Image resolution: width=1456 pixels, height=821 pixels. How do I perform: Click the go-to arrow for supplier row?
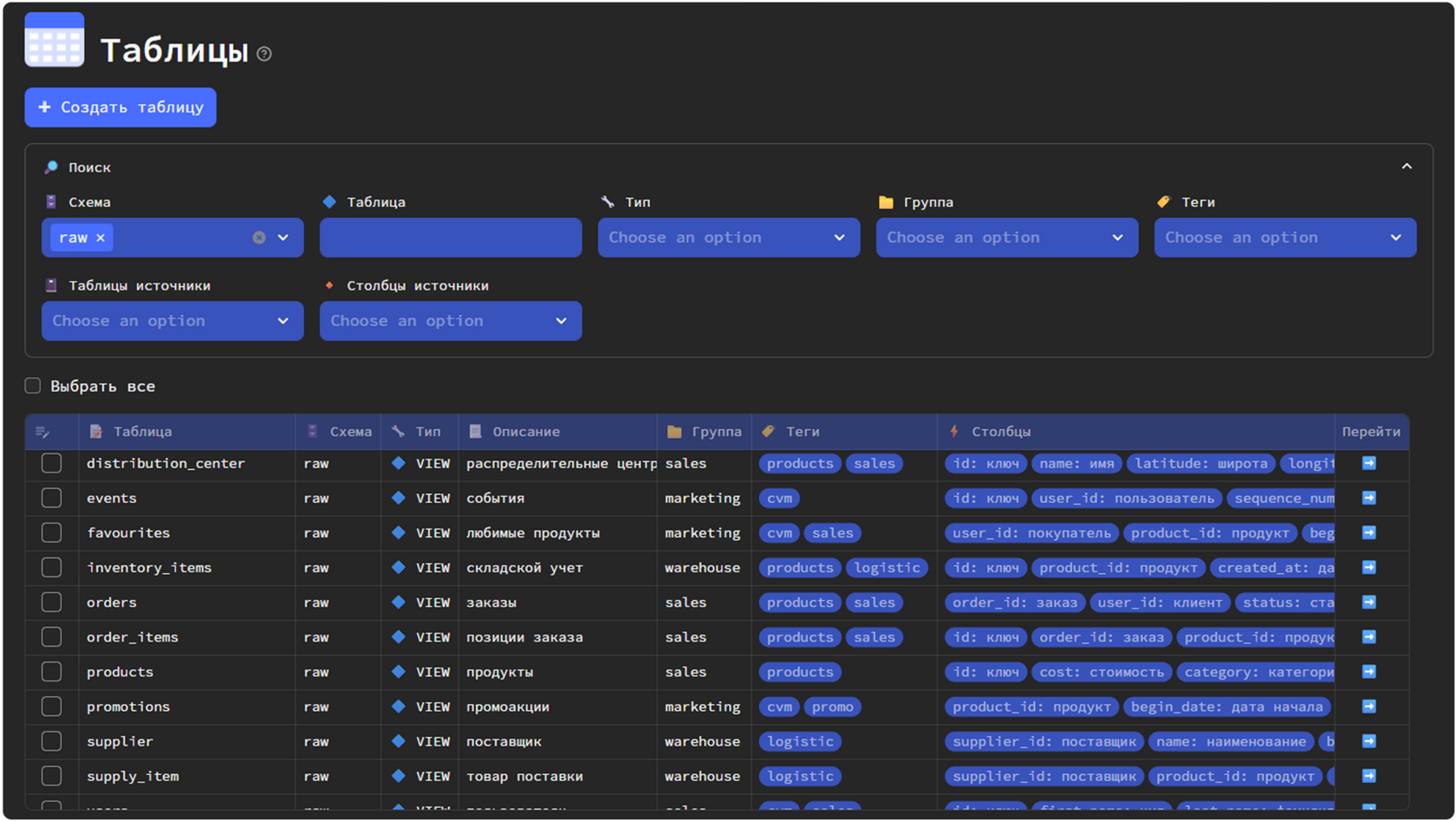1368,741
